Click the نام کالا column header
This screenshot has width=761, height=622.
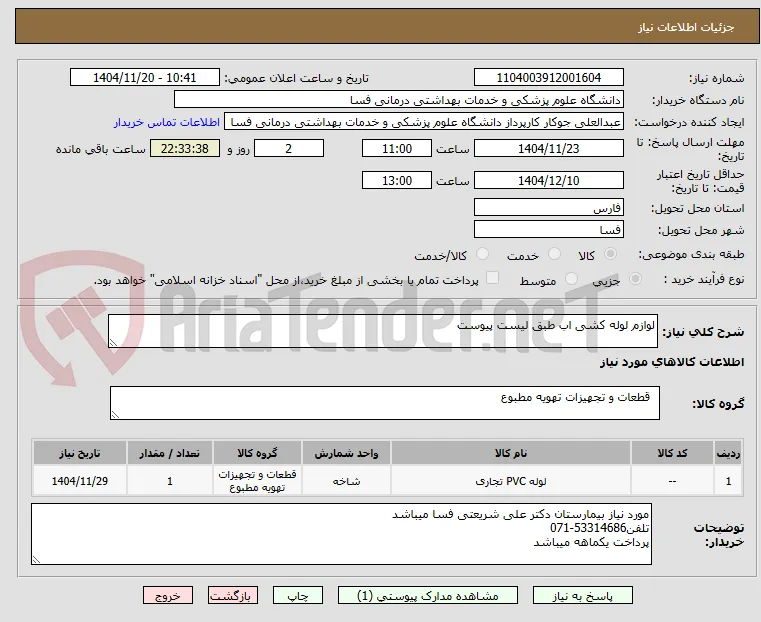point(511,453)
